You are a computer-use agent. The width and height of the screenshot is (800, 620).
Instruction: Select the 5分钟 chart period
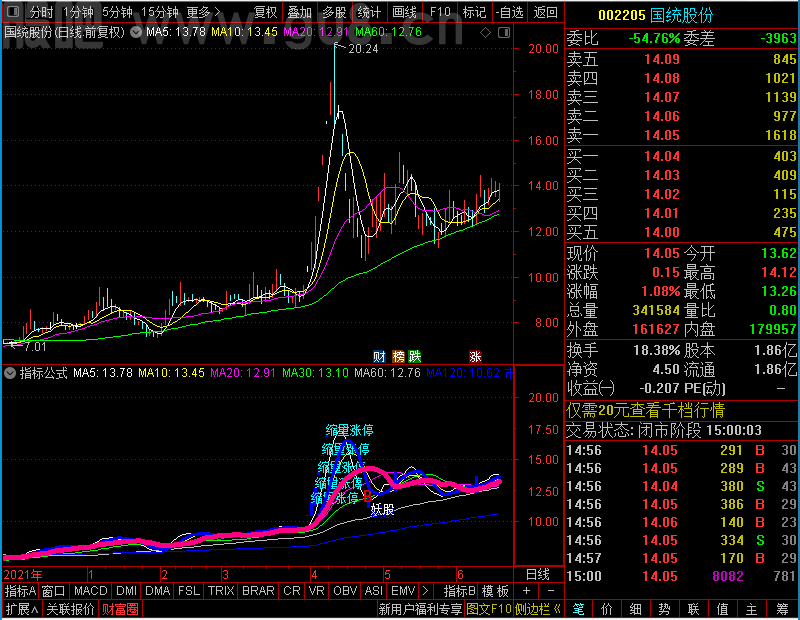coord(117,12)
